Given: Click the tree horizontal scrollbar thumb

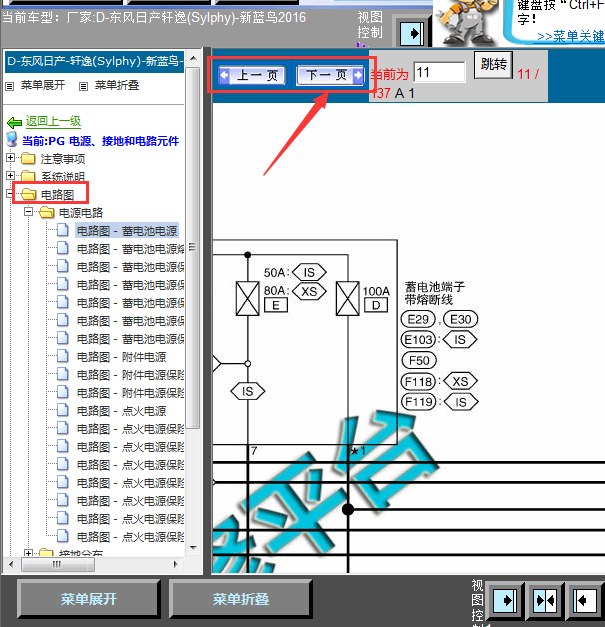Looking at the screenshot, I should coord(57,564).
